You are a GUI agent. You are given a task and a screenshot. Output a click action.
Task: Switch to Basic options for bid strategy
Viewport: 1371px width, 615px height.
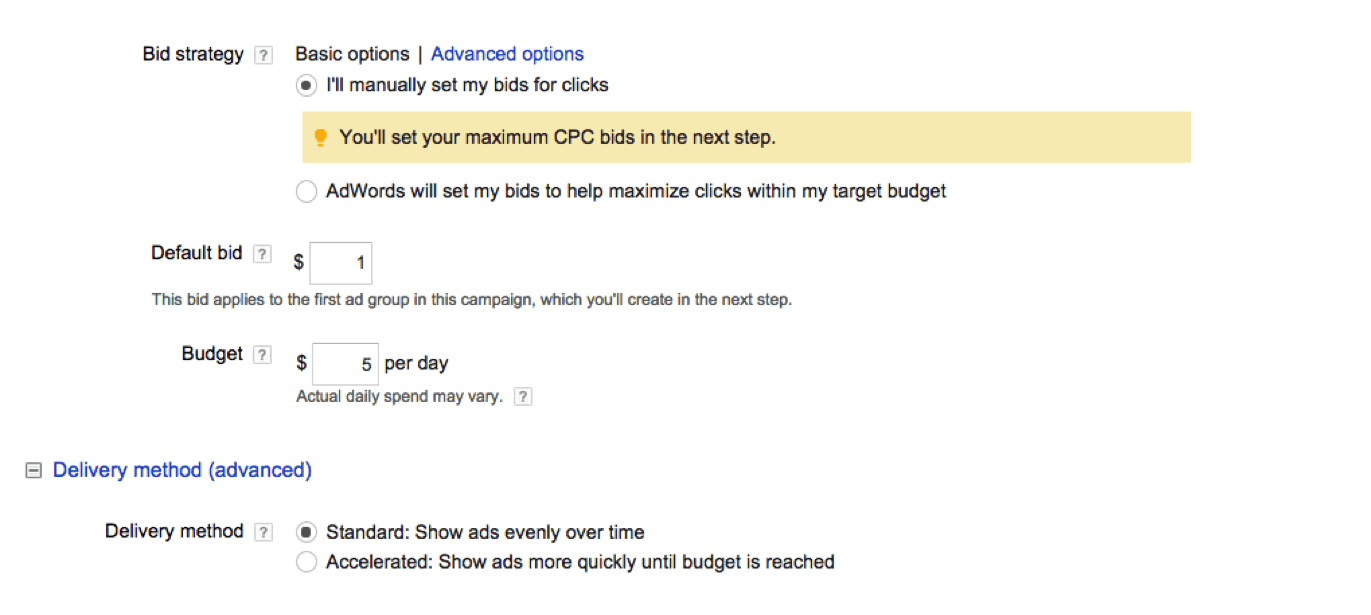(x=352, y=54)
